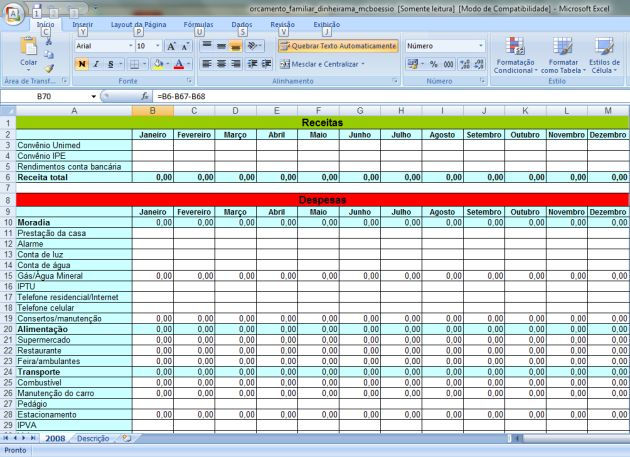
Task: Open the Name Box dropdown arrow
Action: [x=94, y=96]
